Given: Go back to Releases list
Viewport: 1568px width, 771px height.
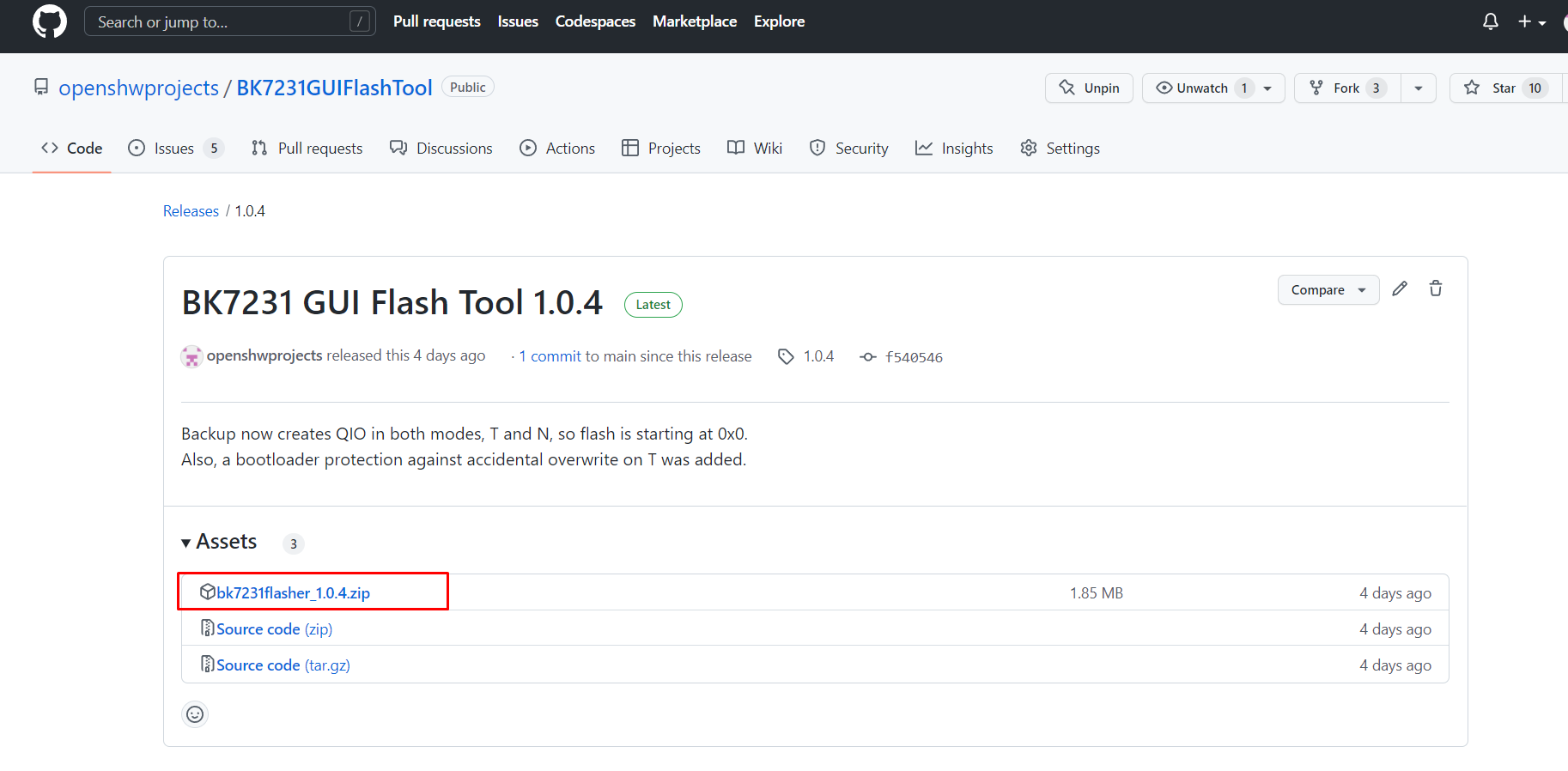Looking at the screenshot, I should [x=191, y=211].
